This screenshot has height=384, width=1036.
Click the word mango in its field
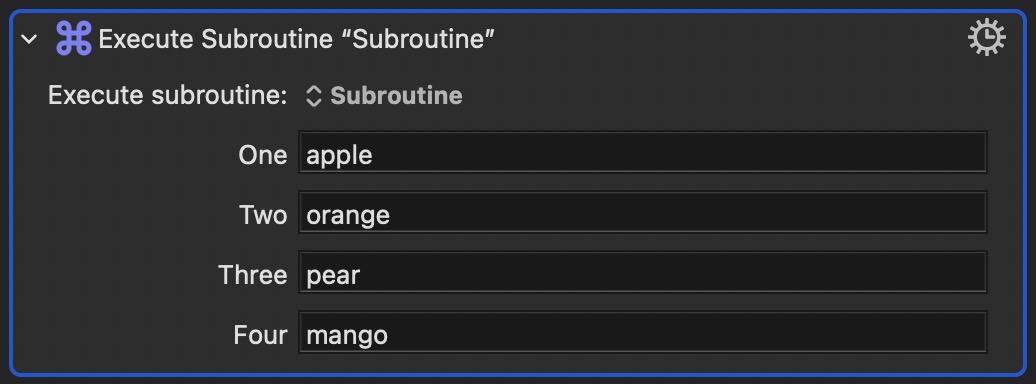tap(347, 336)
